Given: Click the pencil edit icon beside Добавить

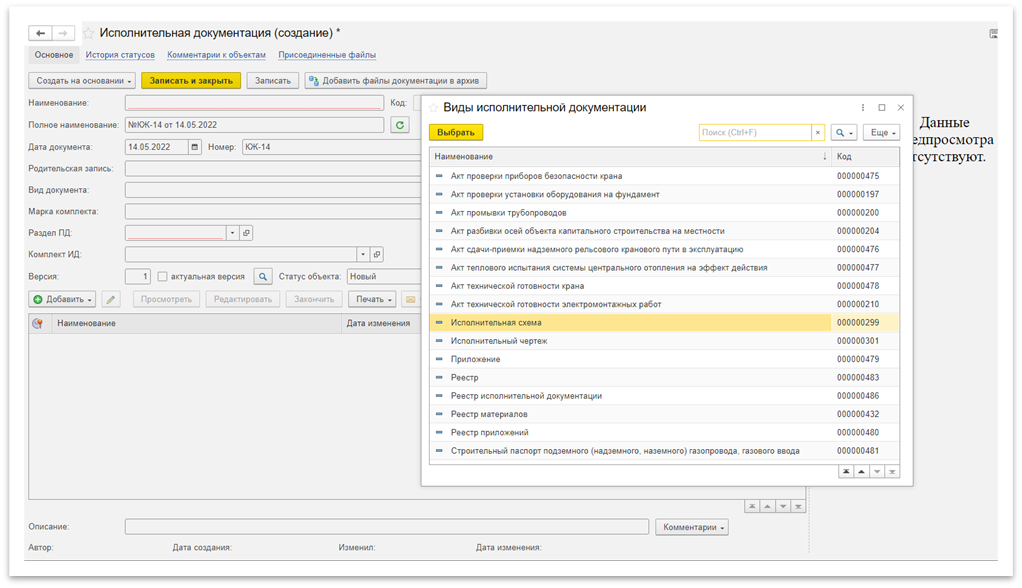Looking at the screenshot, I should tap(110, 299).
